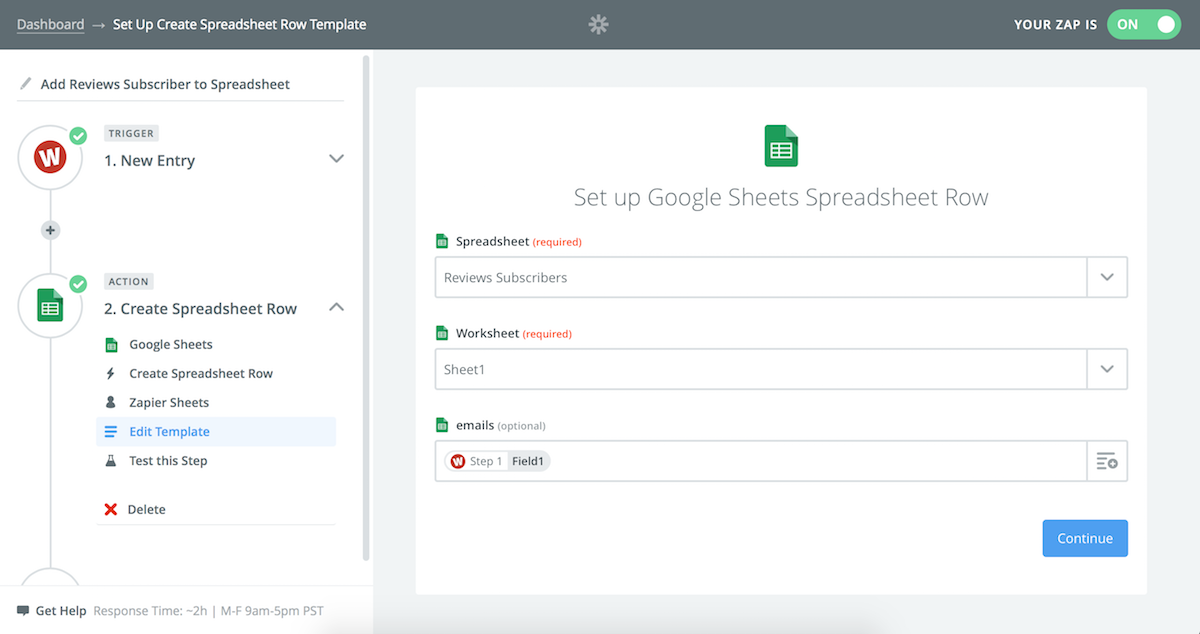Click the Google Sheets icon beside Google Sheets submenu
The width and height of the screenshot is (1200, 634).
[111, 344]
